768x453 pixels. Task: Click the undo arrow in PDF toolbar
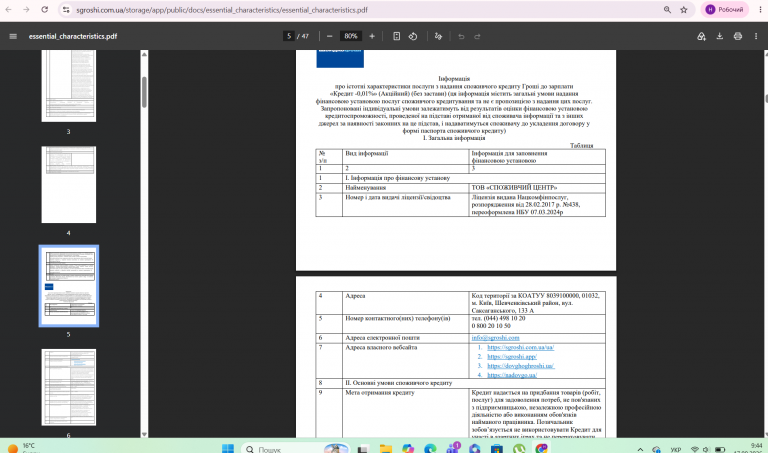click(x=461, y=36)
